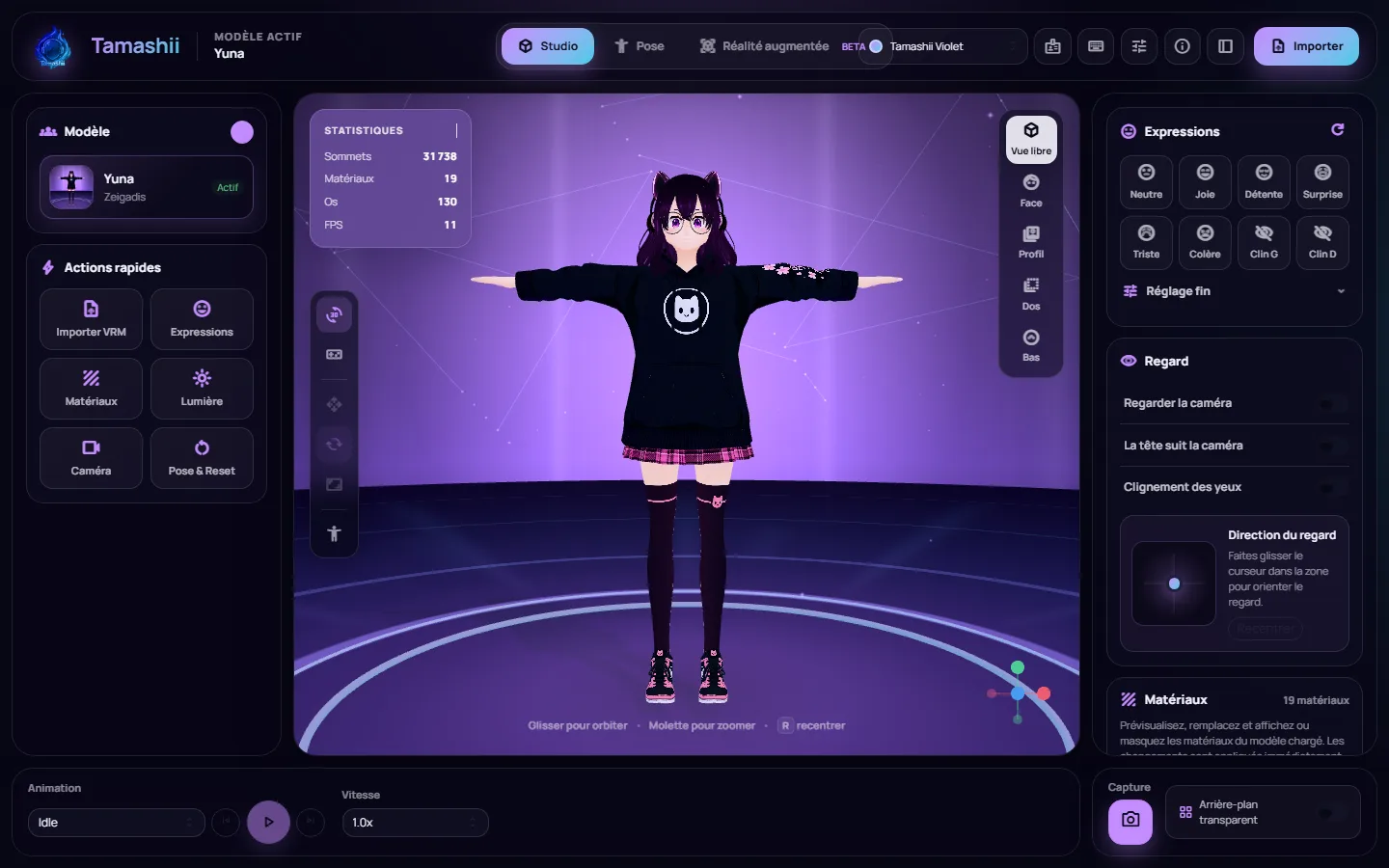Apply the Triste expression
Viewport: 1389px width, 868px height.
pyautogui.click(x=1146, y=242)
